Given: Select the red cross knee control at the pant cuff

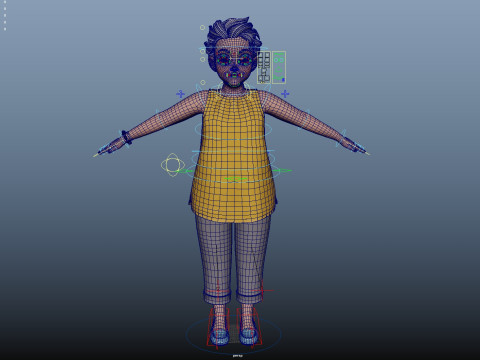Looking at the screenshot, I should (x=263, y=290).
